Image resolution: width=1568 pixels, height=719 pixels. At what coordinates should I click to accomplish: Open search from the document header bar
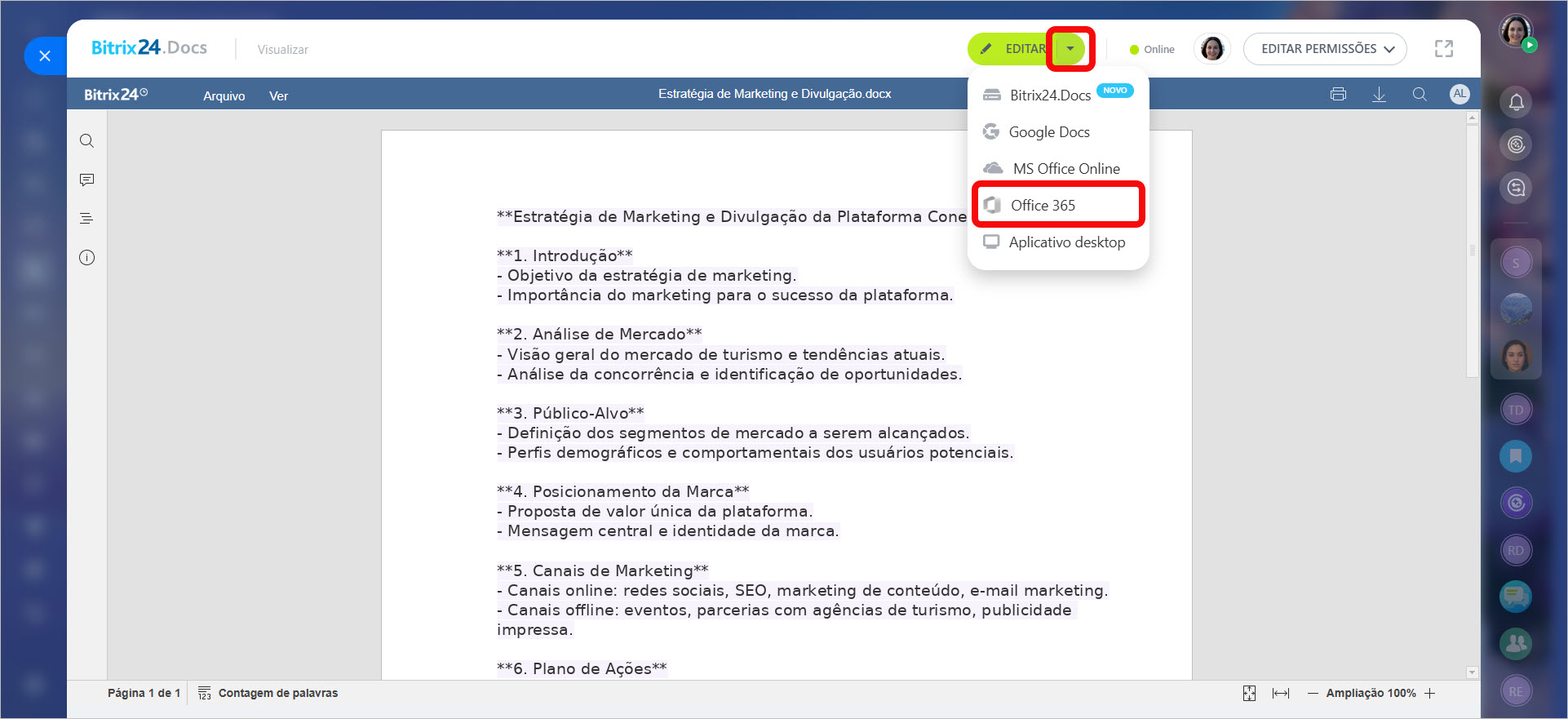(1420, 95)
